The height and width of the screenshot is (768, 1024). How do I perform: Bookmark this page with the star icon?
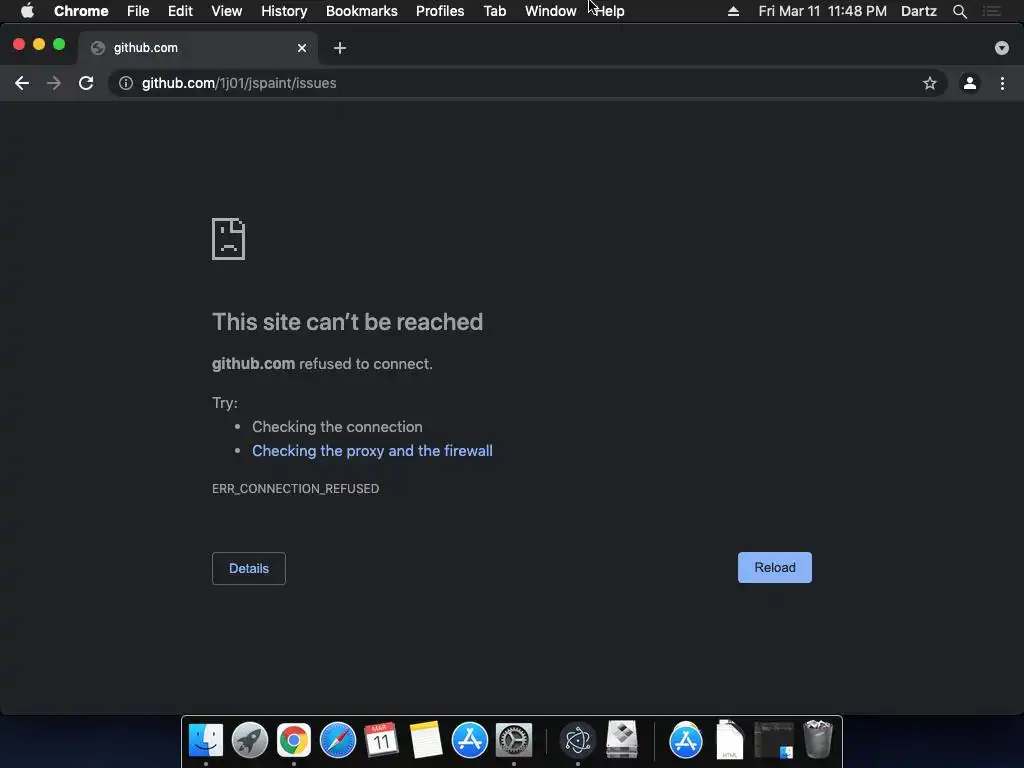tap(929, 83)
